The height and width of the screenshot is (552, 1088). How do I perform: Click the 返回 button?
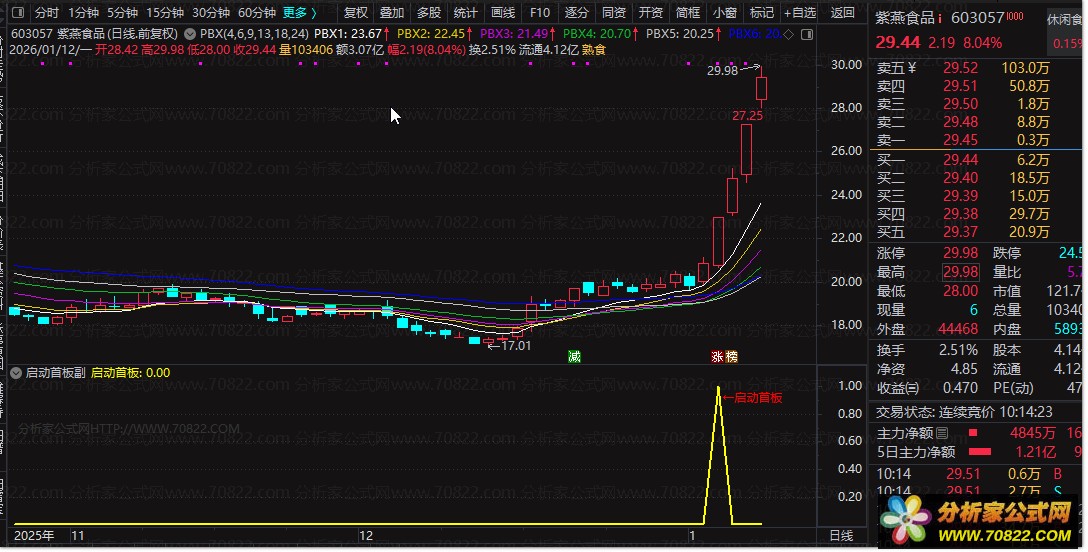click(842, 12)
